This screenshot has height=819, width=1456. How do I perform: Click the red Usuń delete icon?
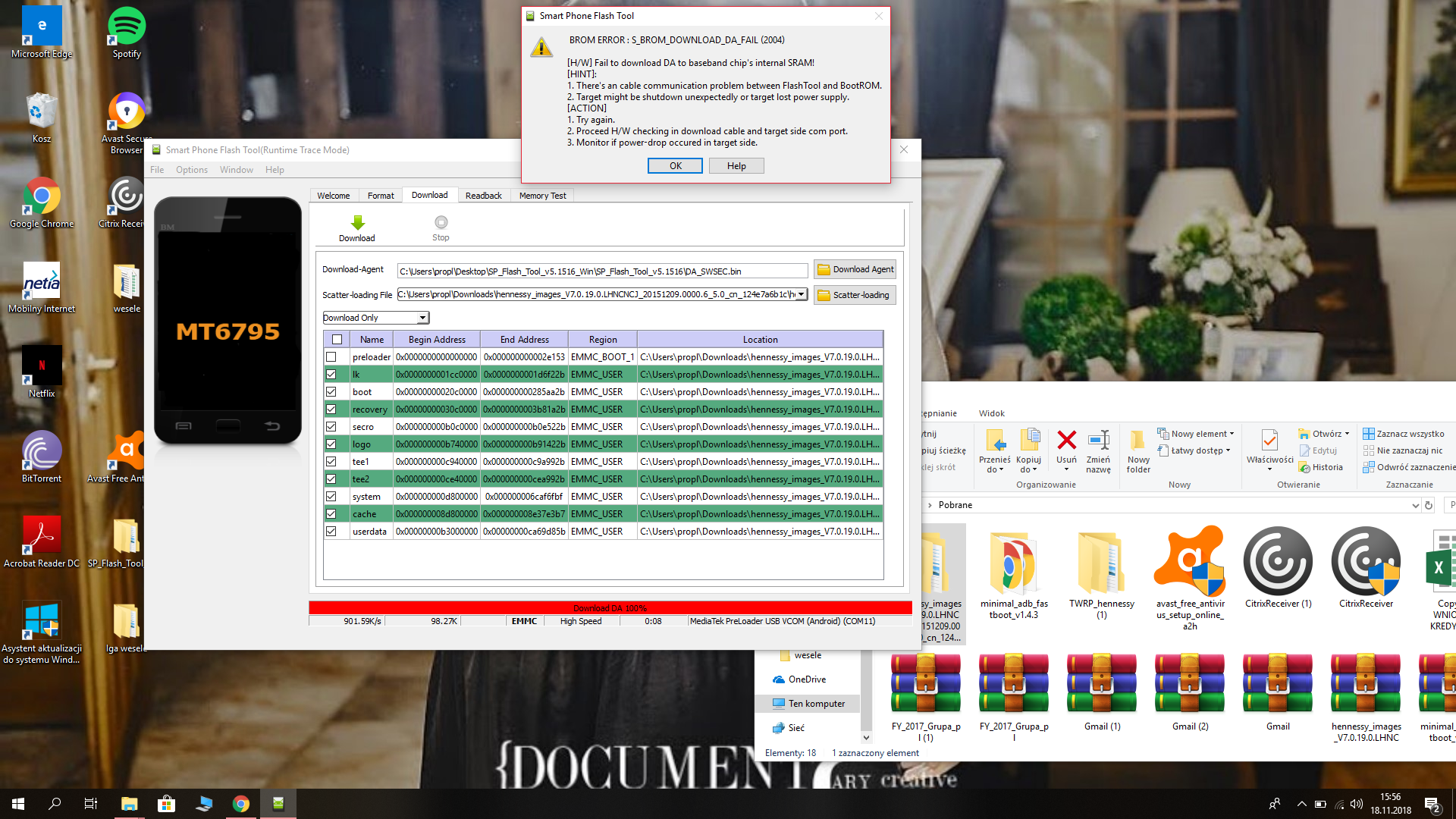pyautogui.click(x=1066, y=440)
